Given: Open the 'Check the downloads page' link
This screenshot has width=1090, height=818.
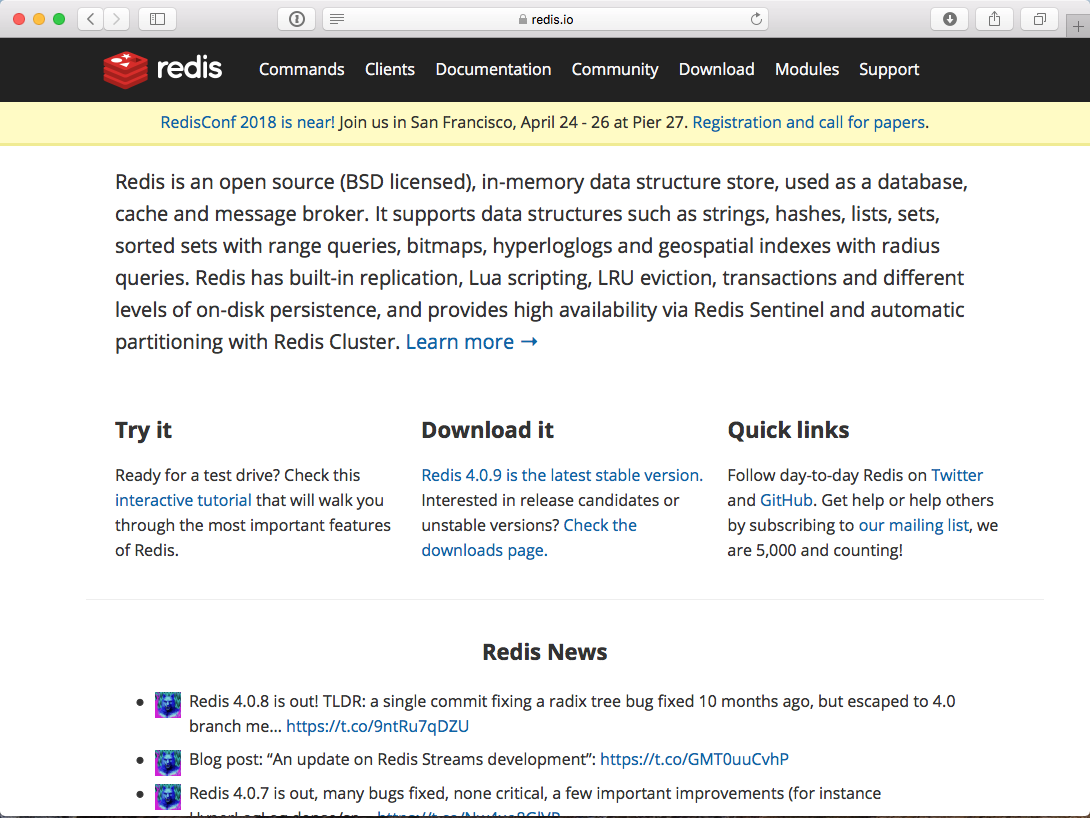Looking at the screenshot, I should click(529, 538).
